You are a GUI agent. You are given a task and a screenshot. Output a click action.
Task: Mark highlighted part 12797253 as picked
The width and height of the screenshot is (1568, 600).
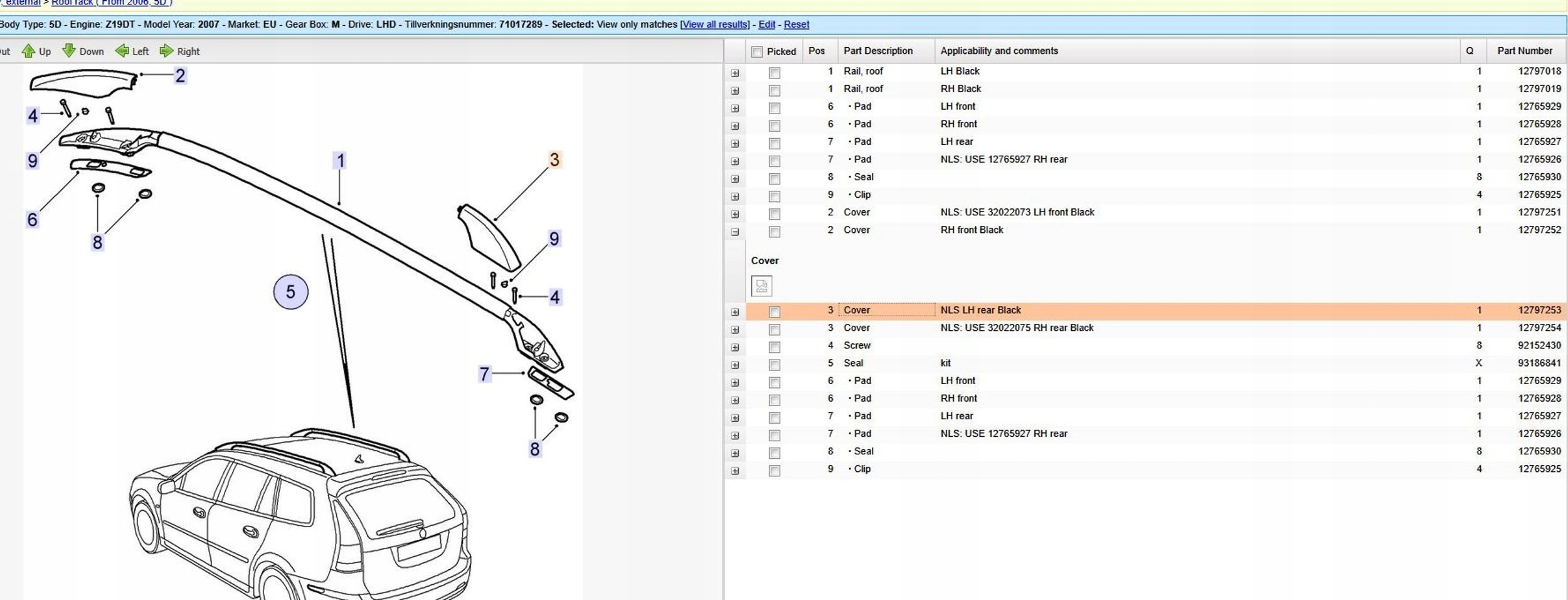tap(775, 312)
